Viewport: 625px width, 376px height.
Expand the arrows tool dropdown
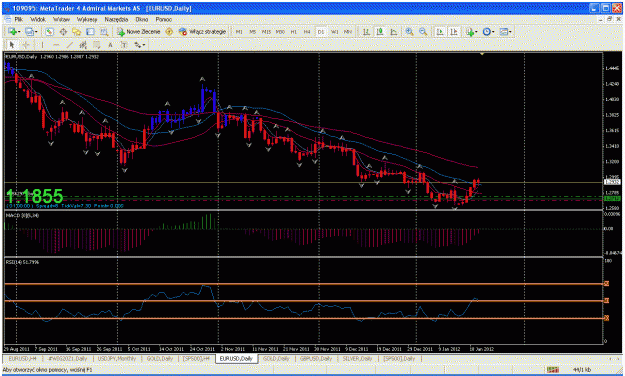[144, 45]
